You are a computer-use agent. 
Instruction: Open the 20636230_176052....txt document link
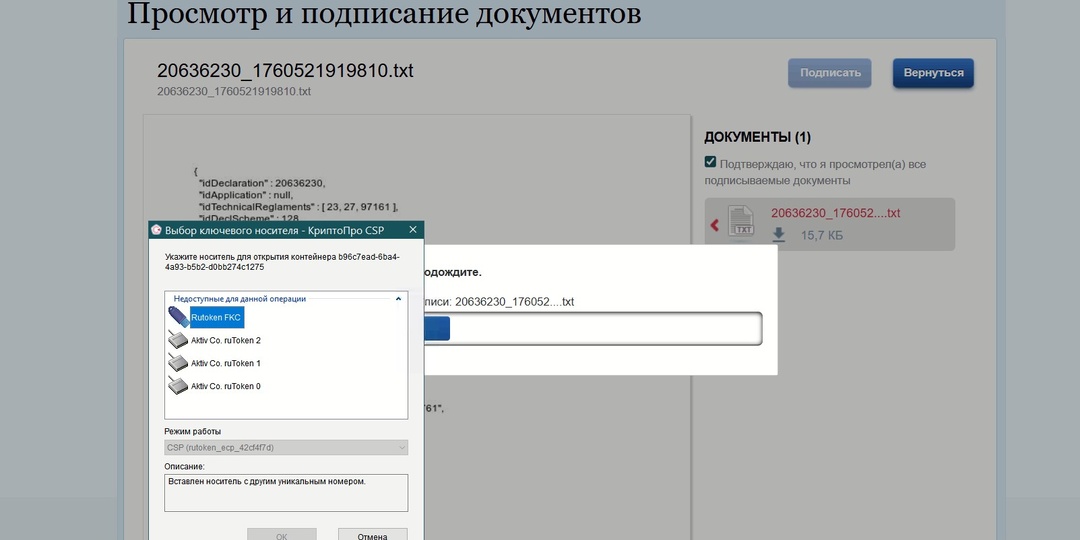pyautogui.click(x=835, y=213)
